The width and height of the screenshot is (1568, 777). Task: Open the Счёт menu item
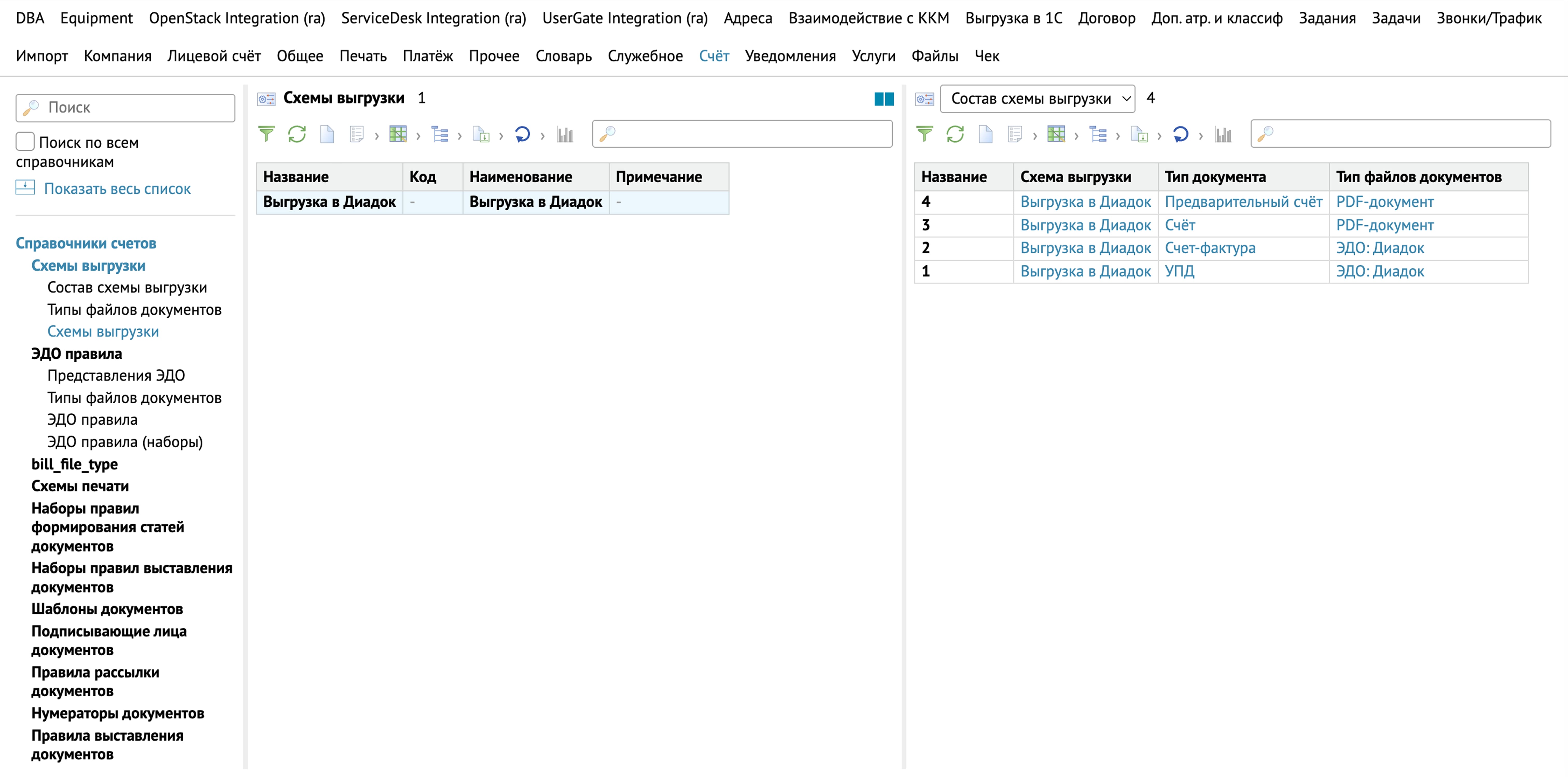[x=713, y=56]
